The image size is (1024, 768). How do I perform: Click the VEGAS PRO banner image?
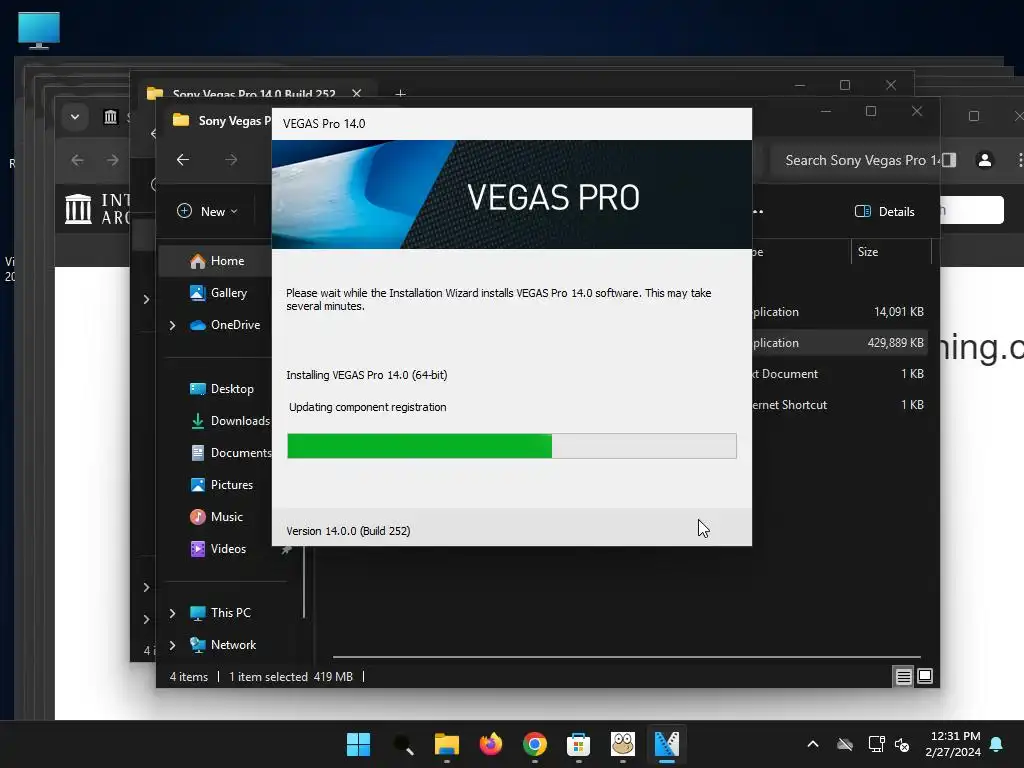511,194
